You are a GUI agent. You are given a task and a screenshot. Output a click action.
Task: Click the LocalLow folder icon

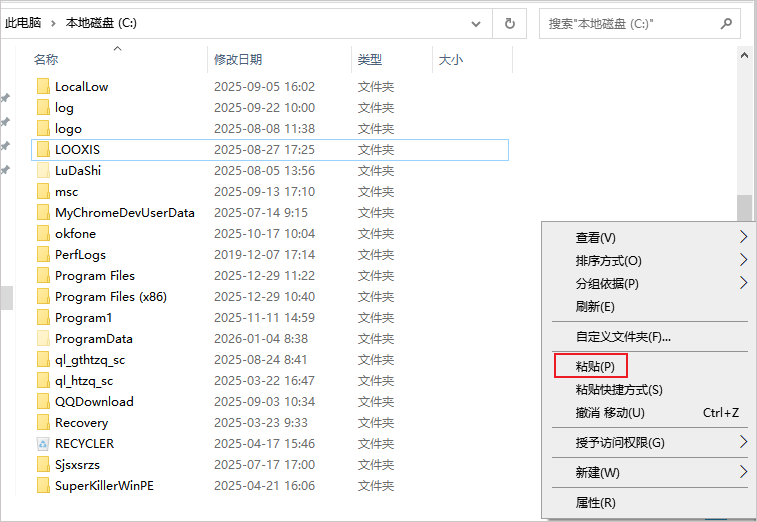pyautogui.click(x=43, y=86)
